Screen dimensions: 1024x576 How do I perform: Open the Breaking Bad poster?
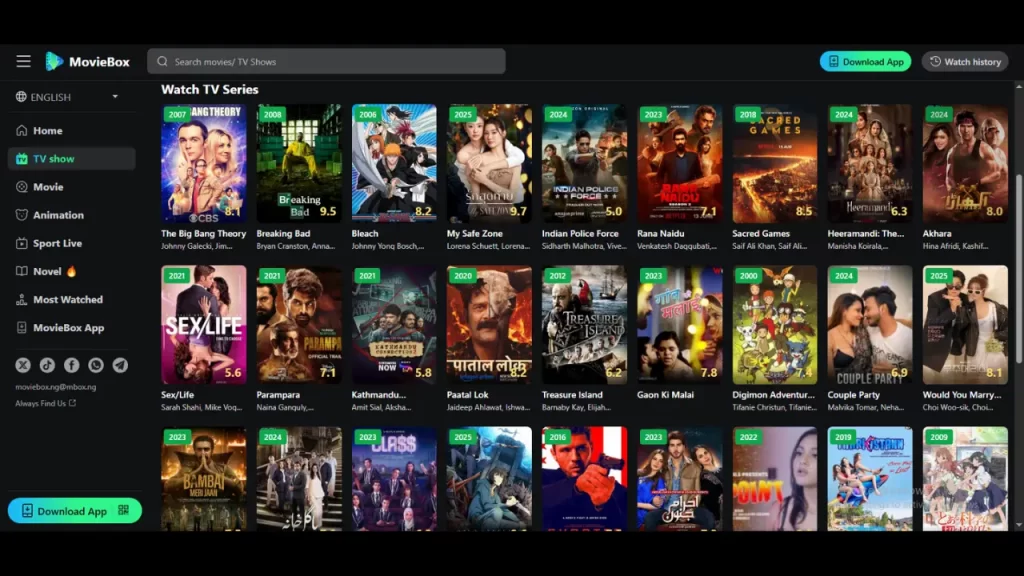pyautogui.click(x=299, y=163)
